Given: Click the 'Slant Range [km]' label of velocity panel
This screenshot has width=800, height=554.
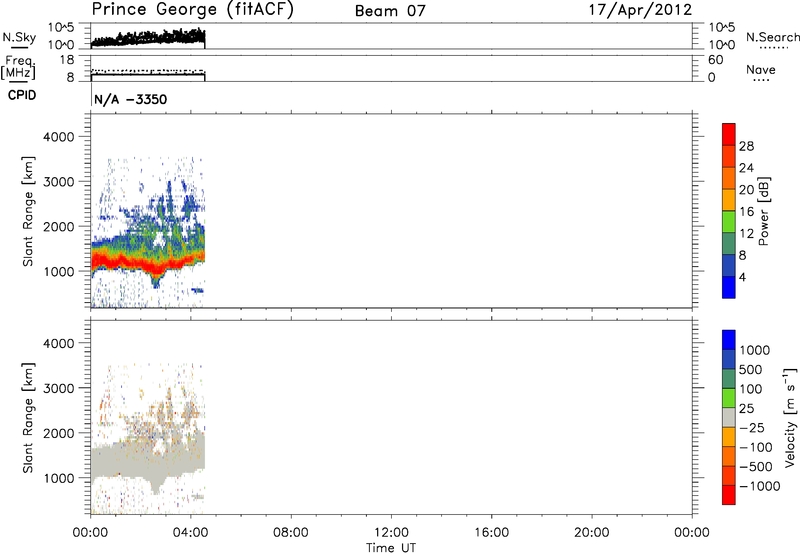Looking at the screenshot, I should [x=28, y=418].
